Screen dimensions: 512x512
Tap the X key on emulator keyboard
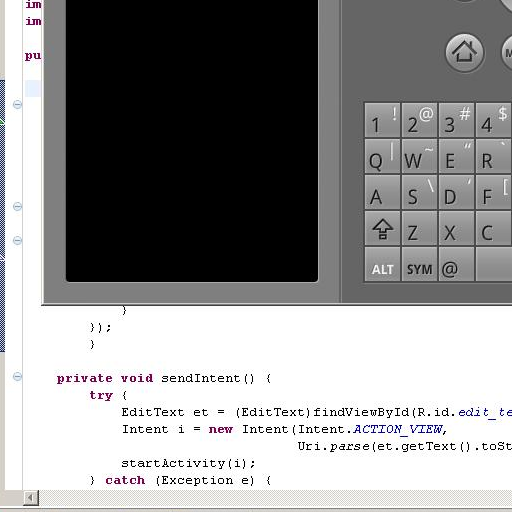click(x=456, y=228)
